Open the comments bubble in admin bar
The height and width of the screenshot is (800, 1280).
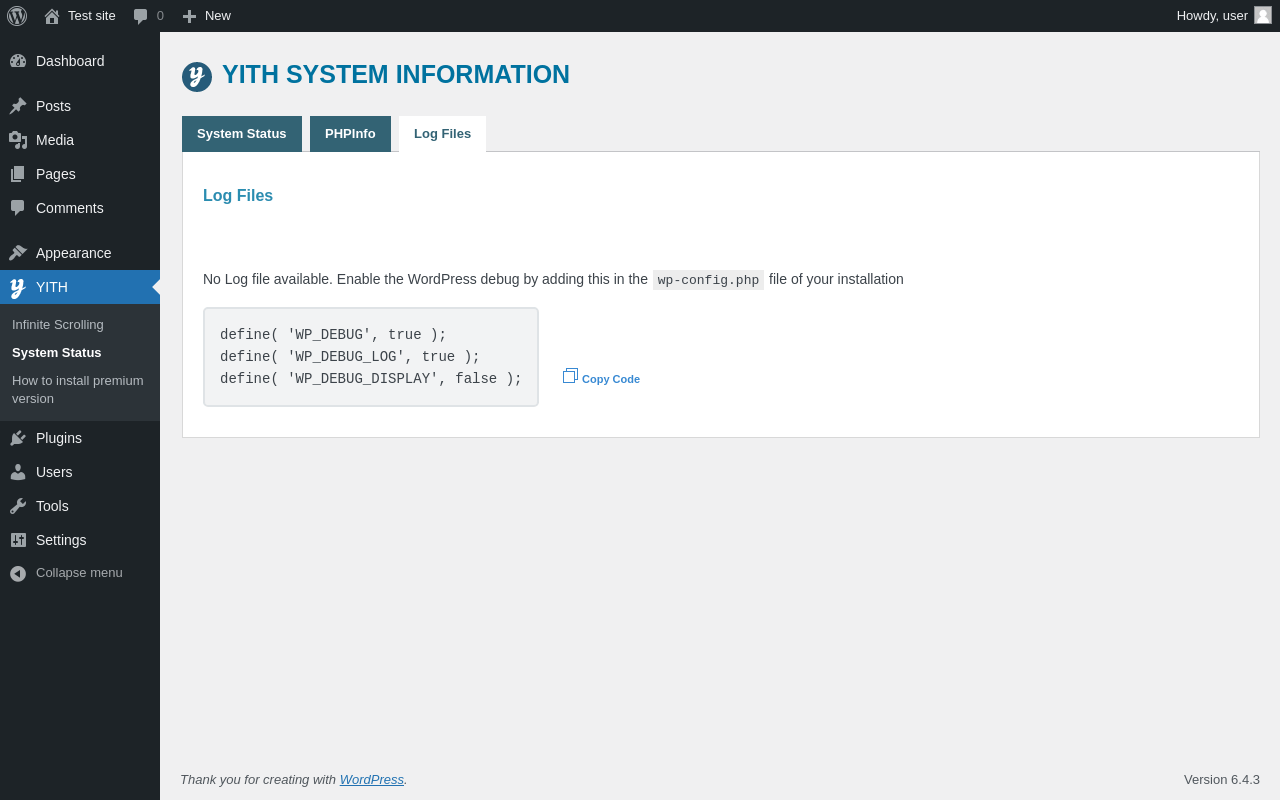pyautogui.click(x=141, y=16)
